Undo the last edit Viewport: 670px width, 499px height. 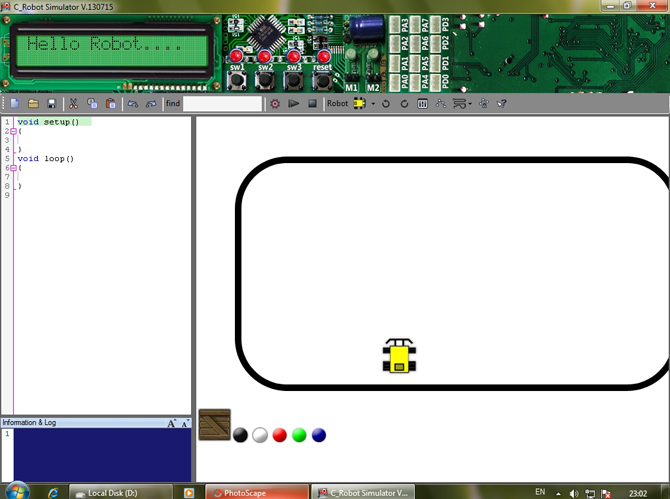tap(132, 103)
